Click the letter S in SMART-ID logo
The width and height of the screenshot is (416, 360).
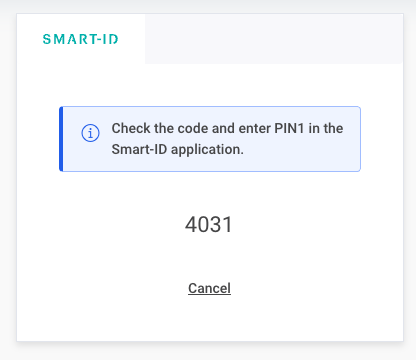pos(47,39)
